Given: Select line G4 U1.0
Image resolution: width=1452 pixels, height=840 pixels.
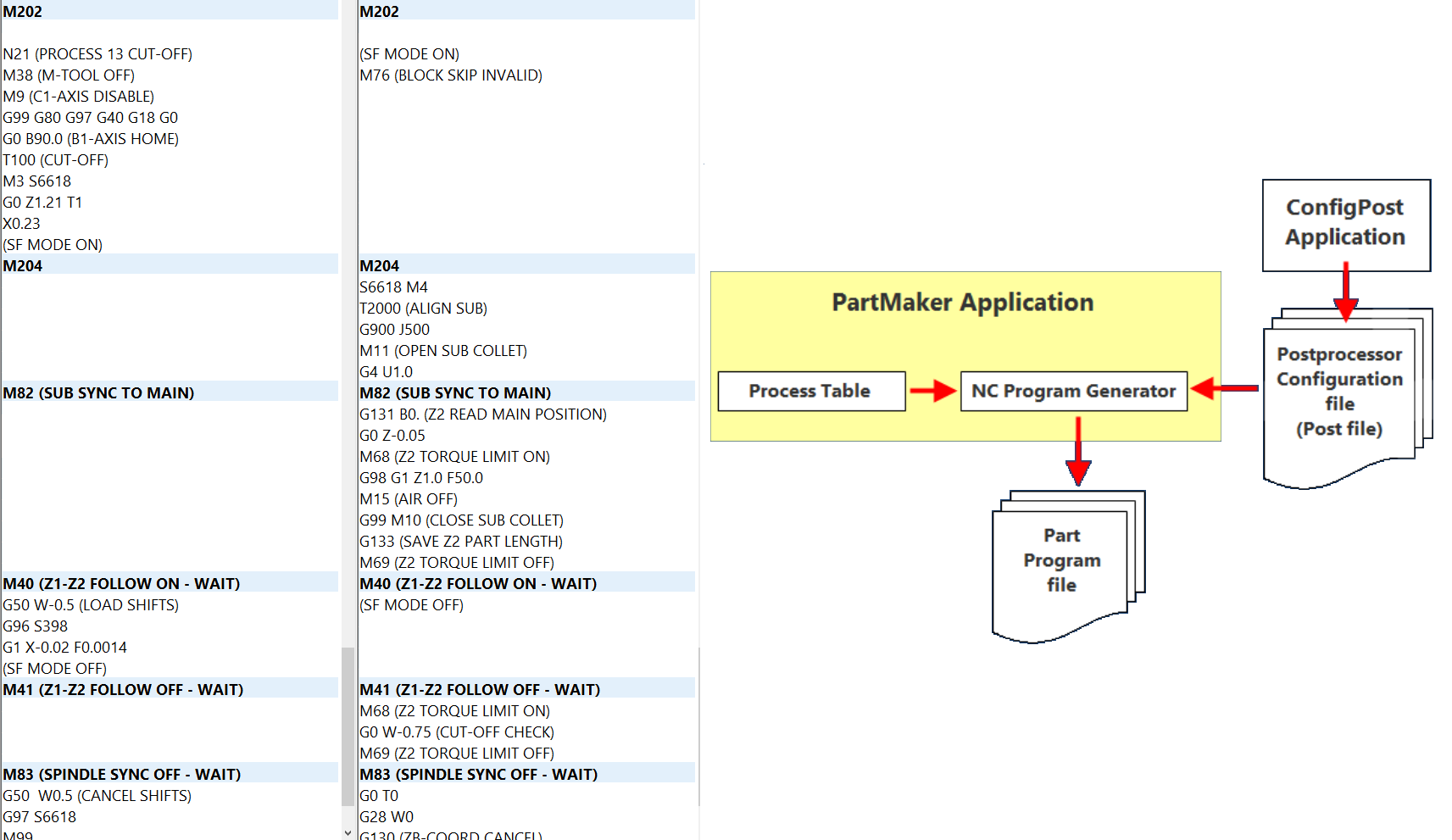Looking at the screenshot, I should [387, 372].
